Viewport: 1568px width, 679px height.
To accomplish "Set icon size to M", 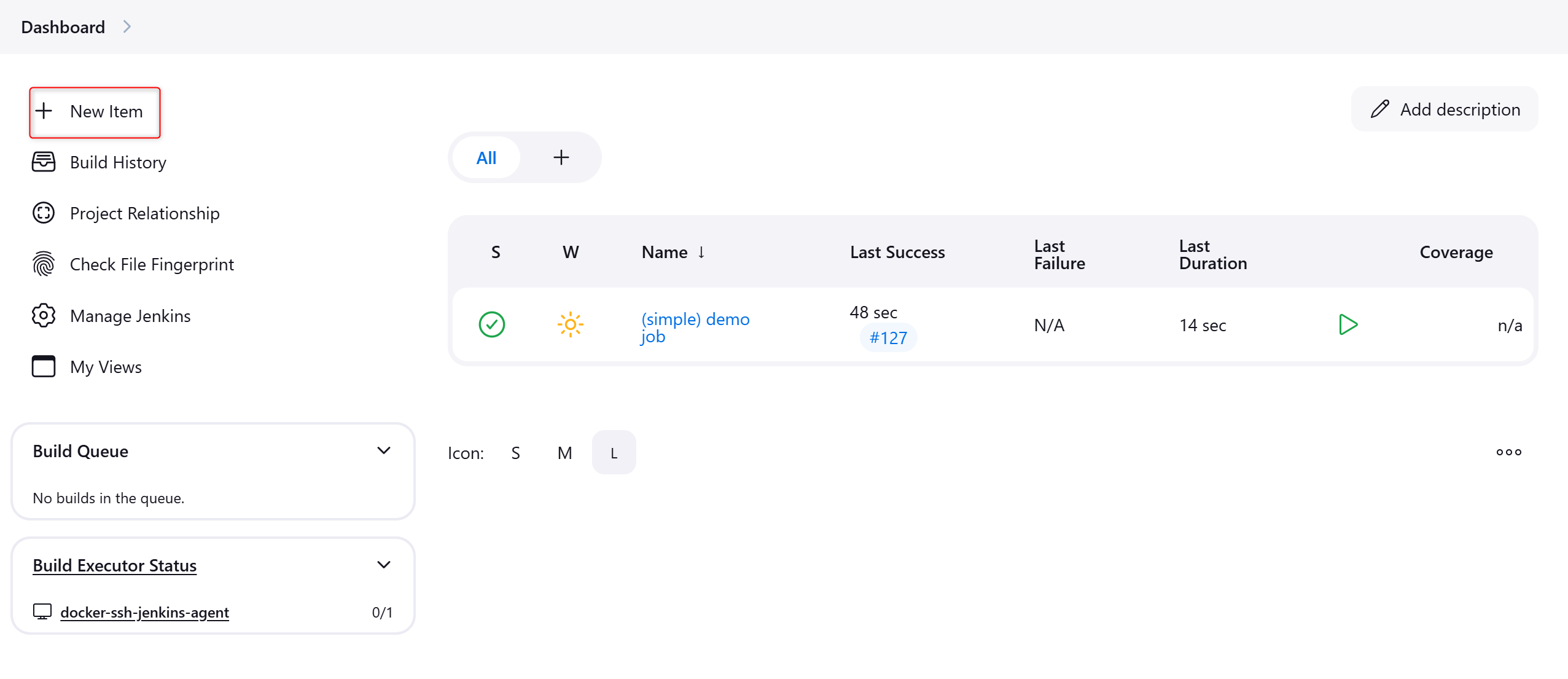I will 565,453.
